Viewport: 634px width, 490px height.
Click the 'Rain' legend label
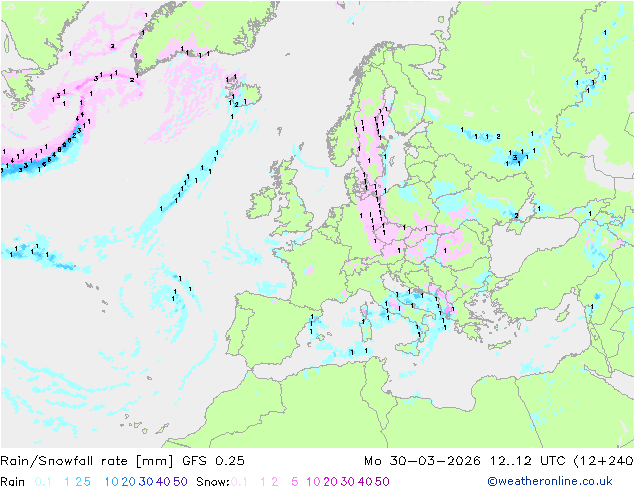click(x=13, y=482)
